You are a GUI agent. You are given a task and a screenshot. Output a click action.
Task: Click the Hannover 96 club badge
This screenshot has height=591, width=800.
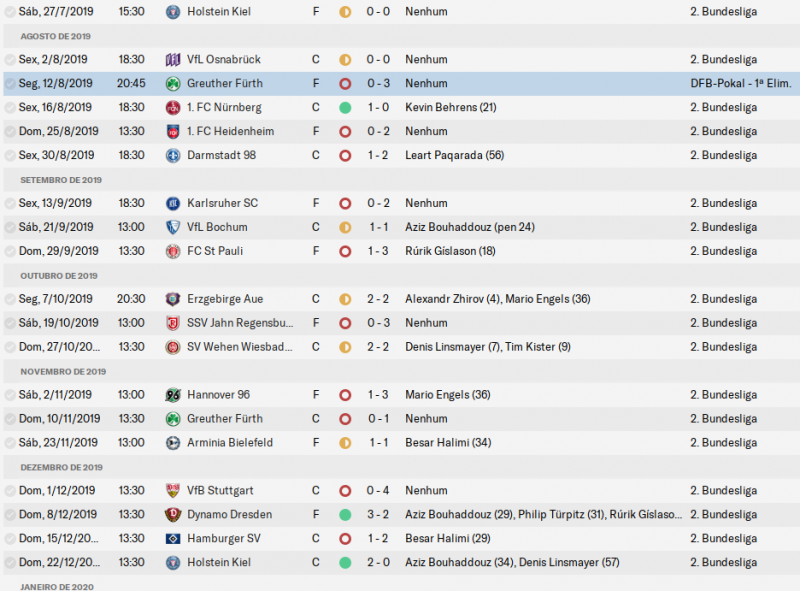tap(172, 395)
